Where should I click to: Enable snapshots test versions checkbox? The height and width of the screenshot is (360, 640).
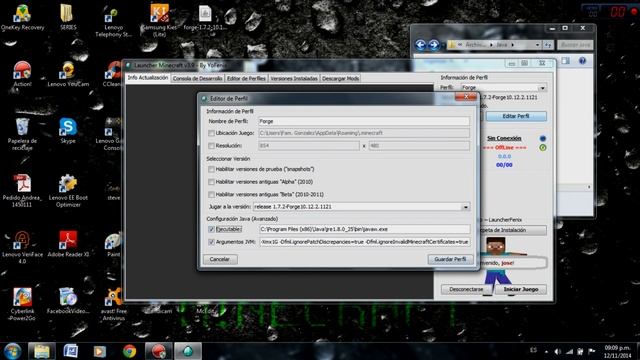pos(211,169)
